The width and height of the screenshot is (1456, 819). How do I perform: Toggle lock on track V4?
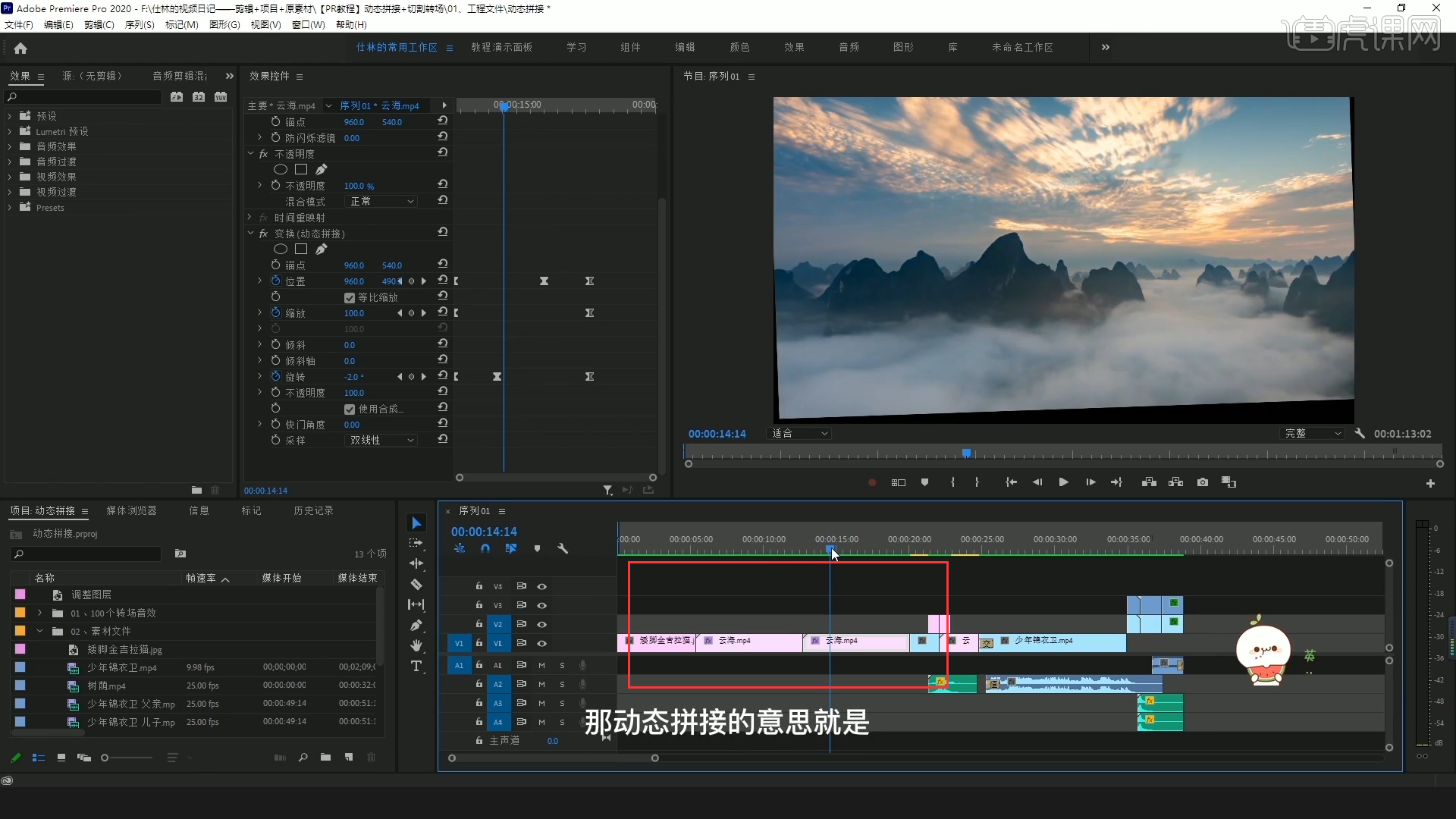(x=479, y=586)
